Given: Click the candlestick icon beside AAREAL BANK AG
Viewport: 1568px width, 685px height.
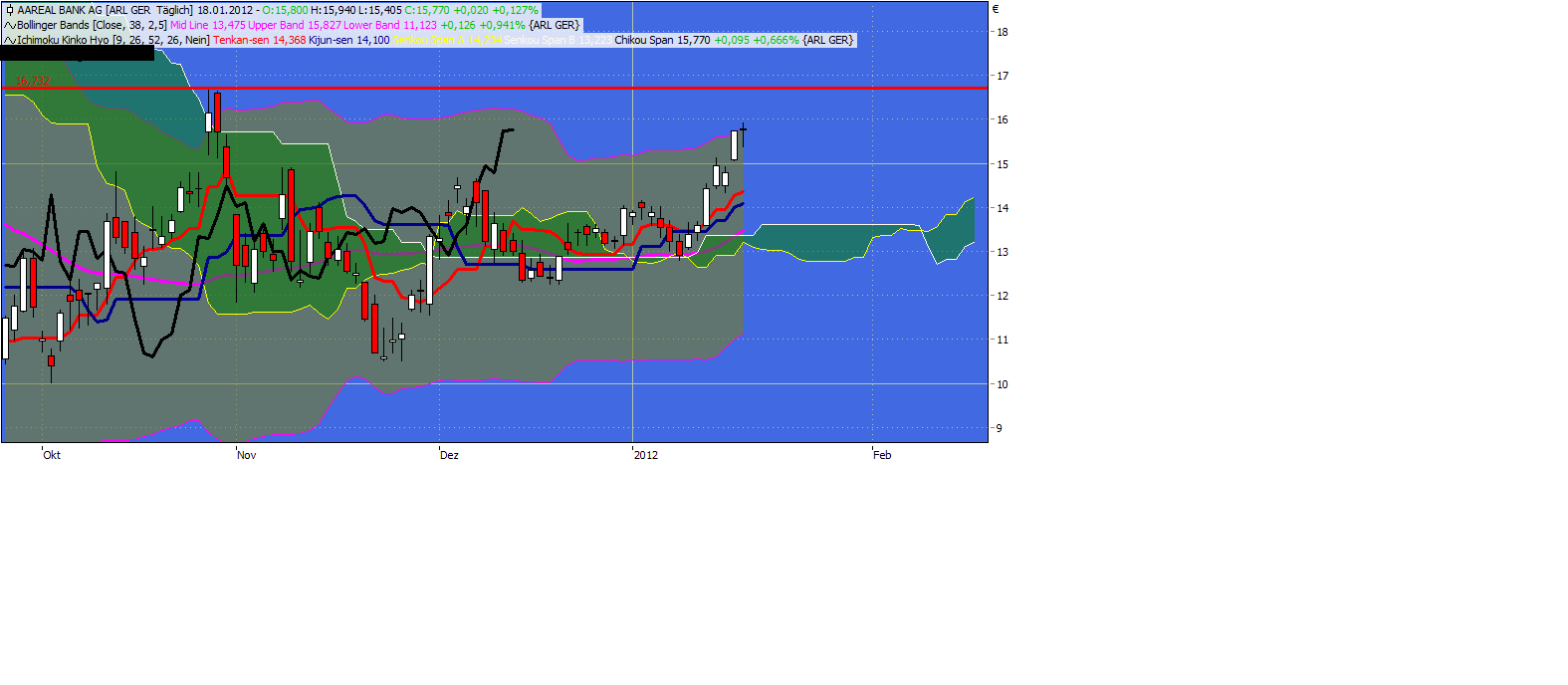Looking at the screenshot, I should 9,10.
